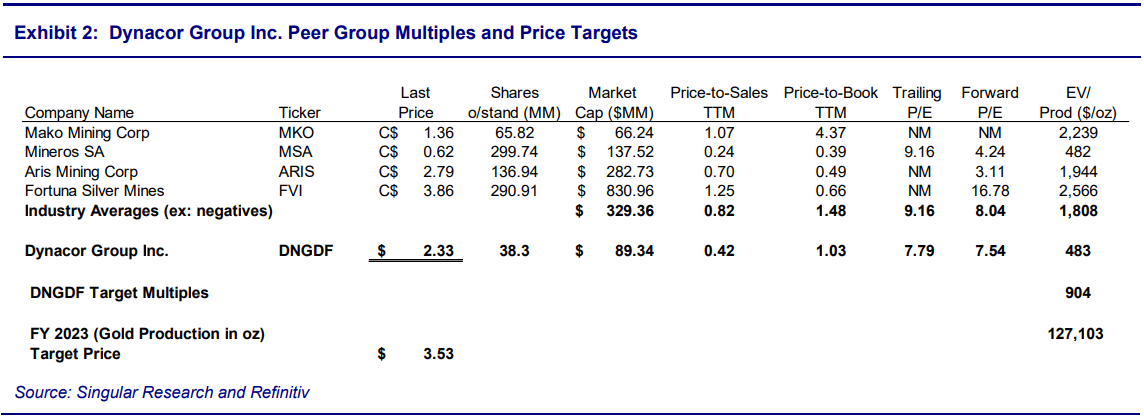
Task: Click the 904 target multiple value
Action: [x=1078, y=293]
